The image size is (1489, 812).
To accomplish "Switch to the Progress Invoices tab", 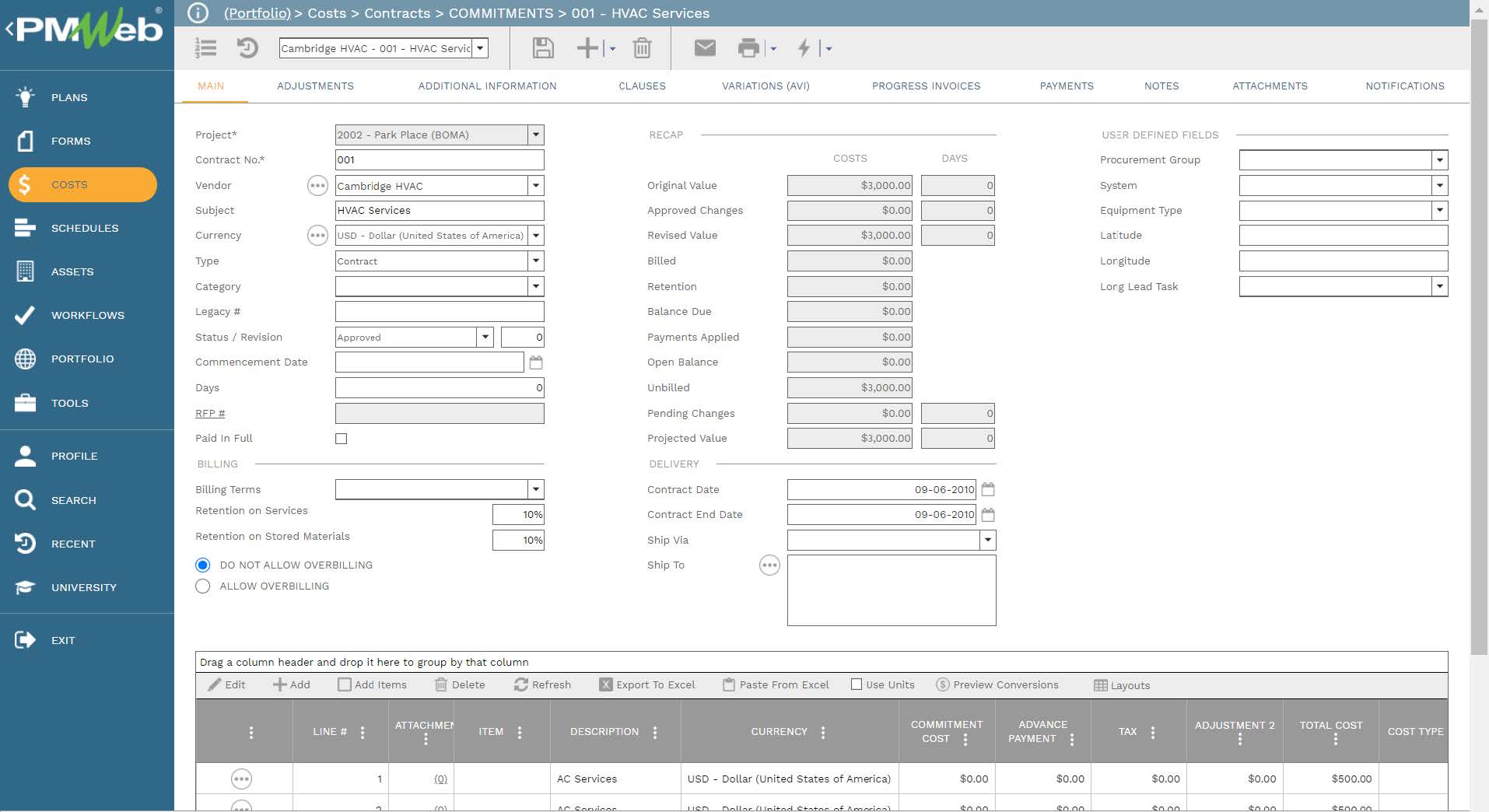I will click(x=926, y=86).
